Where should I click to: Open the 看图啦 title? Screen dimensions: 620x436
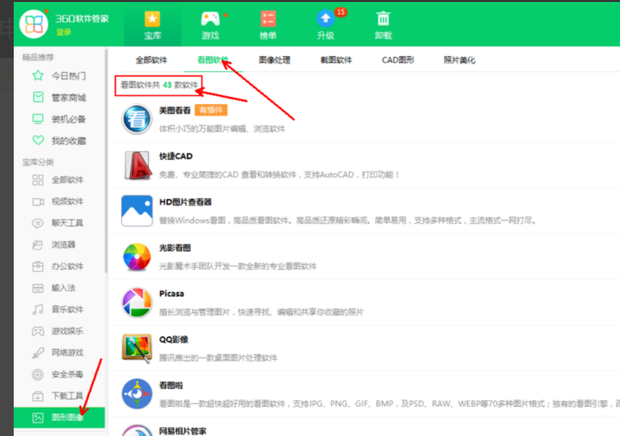coord(171,385)
